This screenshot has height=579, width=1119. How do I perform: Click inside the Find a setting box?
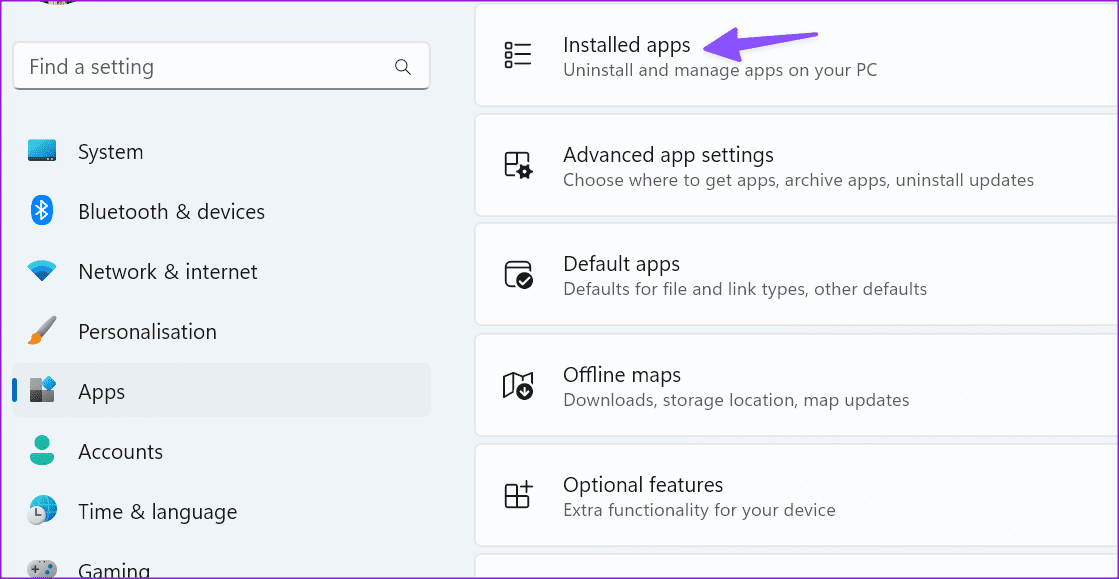click(x=200, y=66)
